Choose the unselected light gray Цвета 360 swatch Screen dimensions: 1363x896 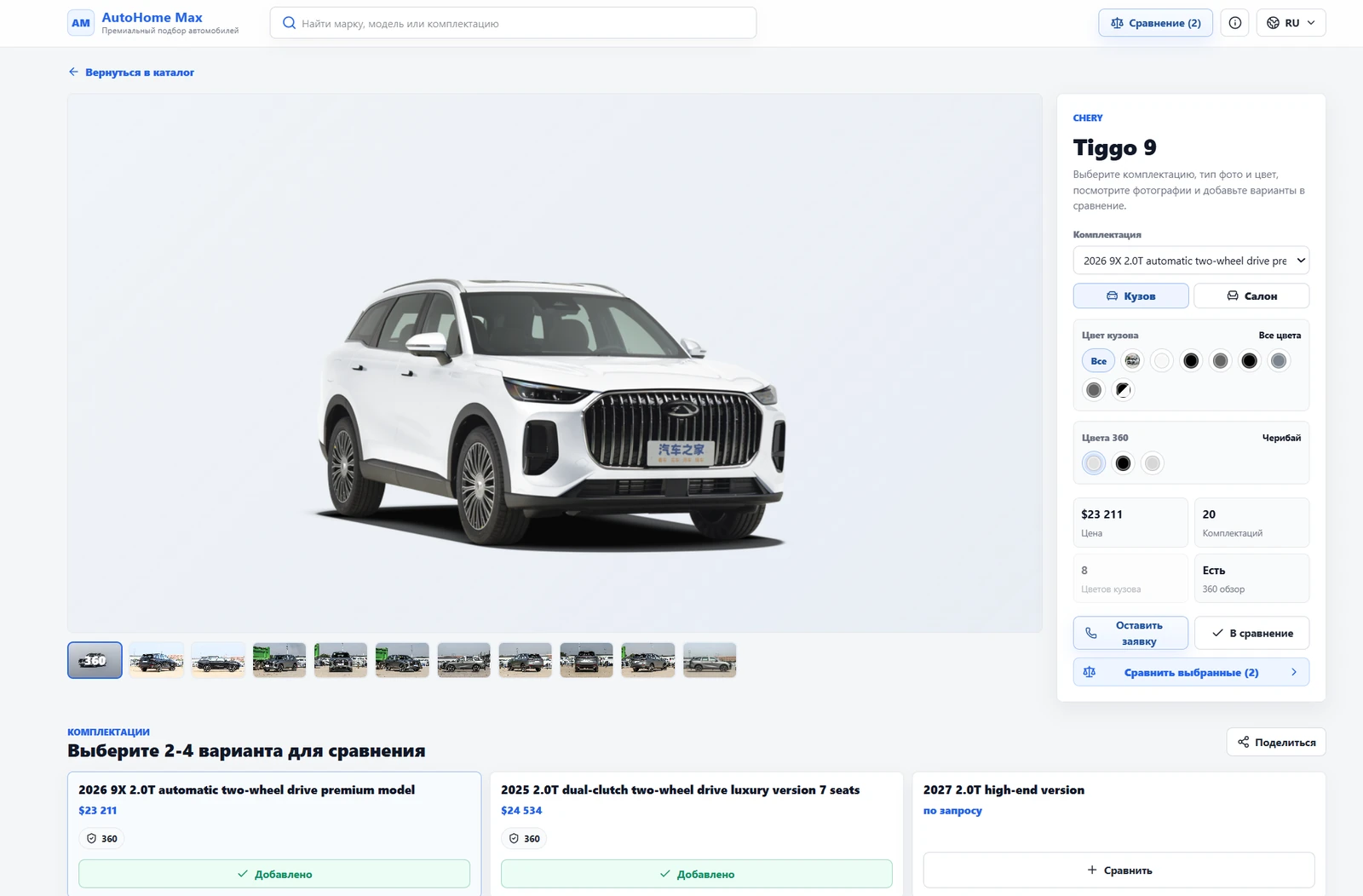1152,463
